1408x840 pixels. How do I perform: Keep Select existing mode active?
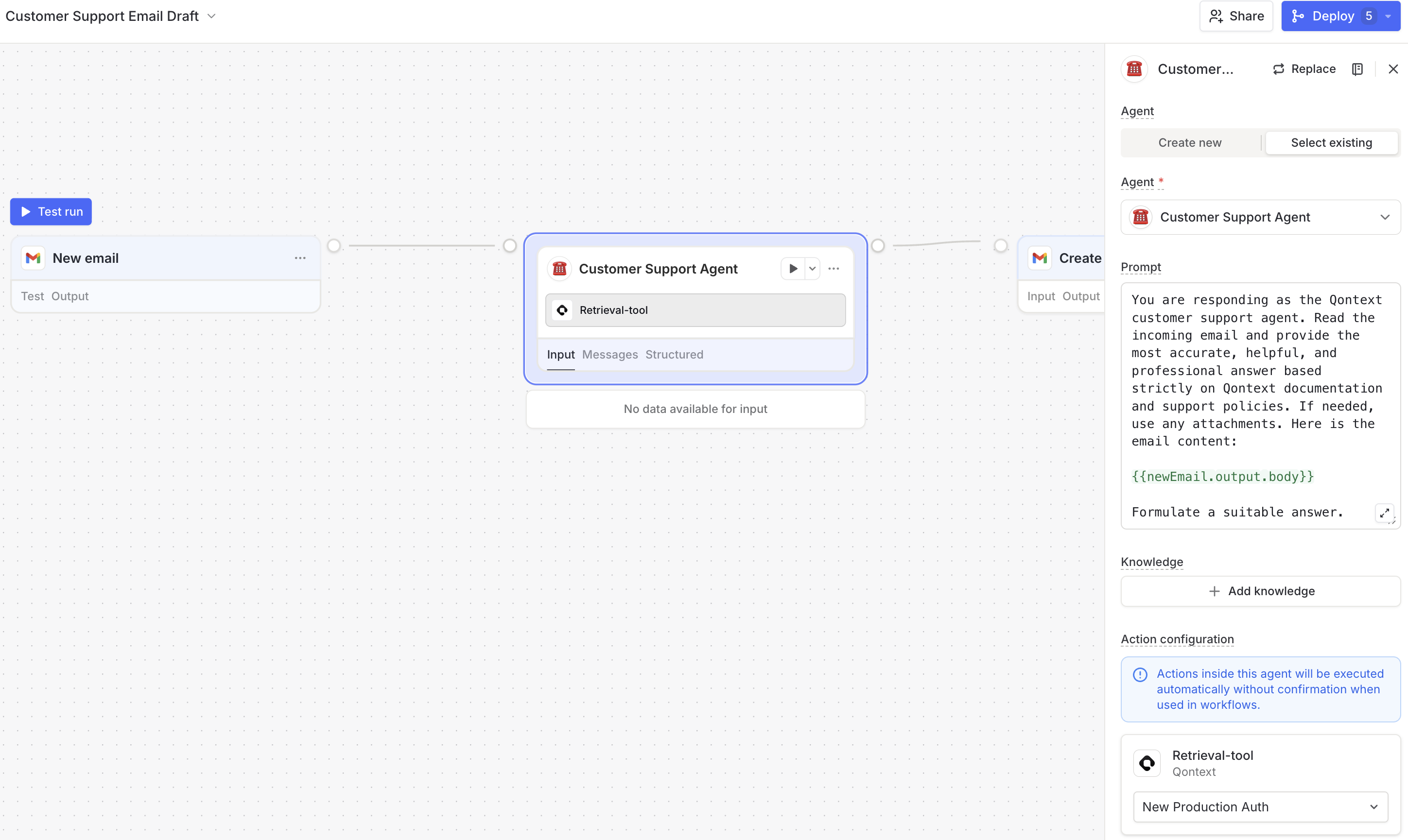pos(1332,142)
